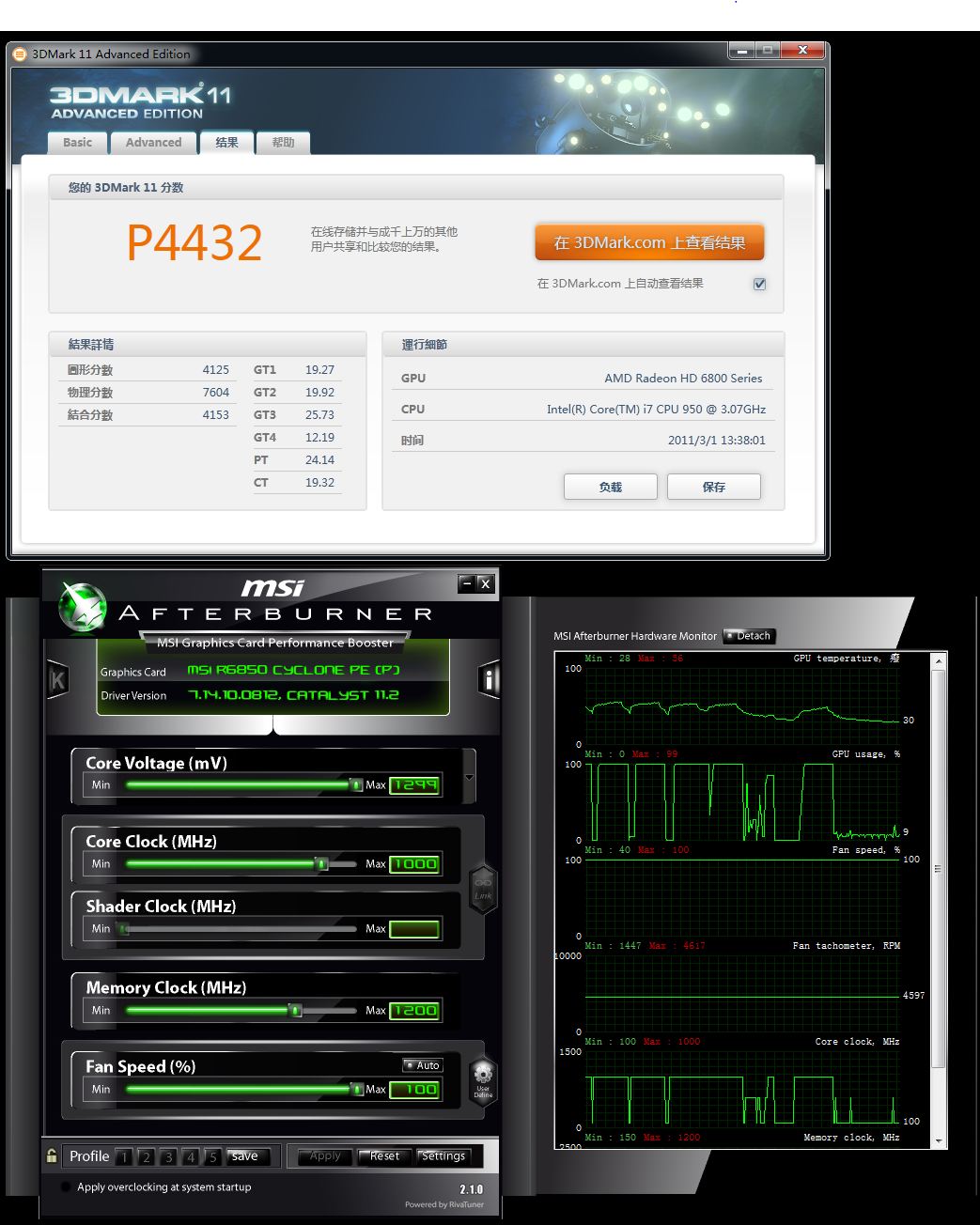Click the hardware monitor scrollbar thumb

coord(938,869)
